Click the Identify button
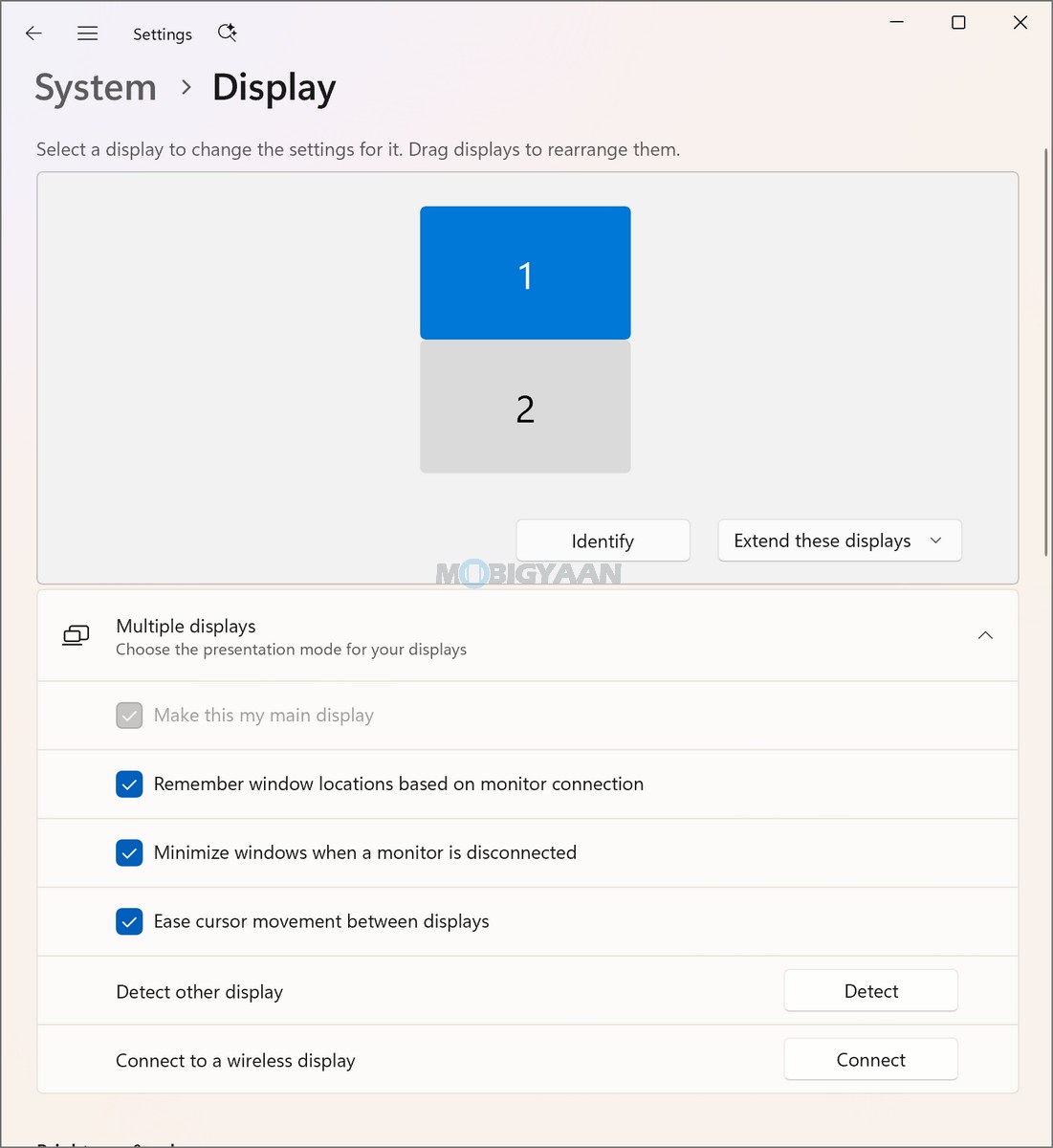 603,541
